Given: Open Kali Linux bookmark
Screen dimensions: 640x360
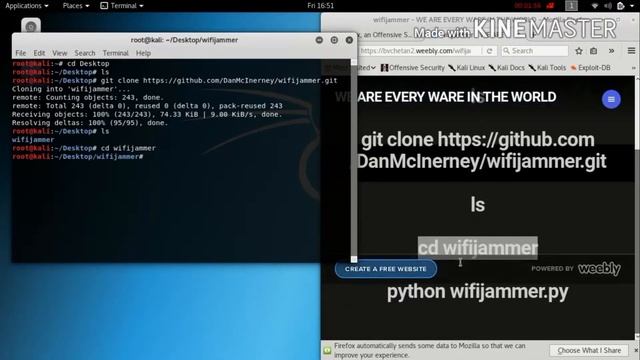Looking at the screenshot, I should (467, 68).
